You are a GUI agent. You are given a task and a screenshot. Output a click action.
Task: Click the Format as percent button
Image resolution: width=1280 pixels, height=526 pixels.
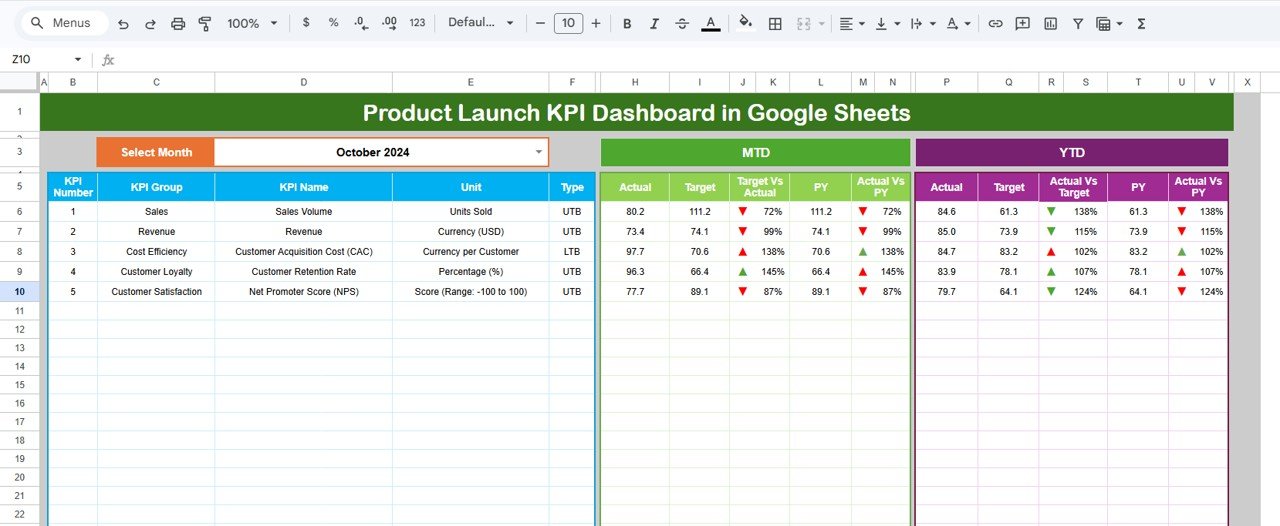tap(333, 23)
